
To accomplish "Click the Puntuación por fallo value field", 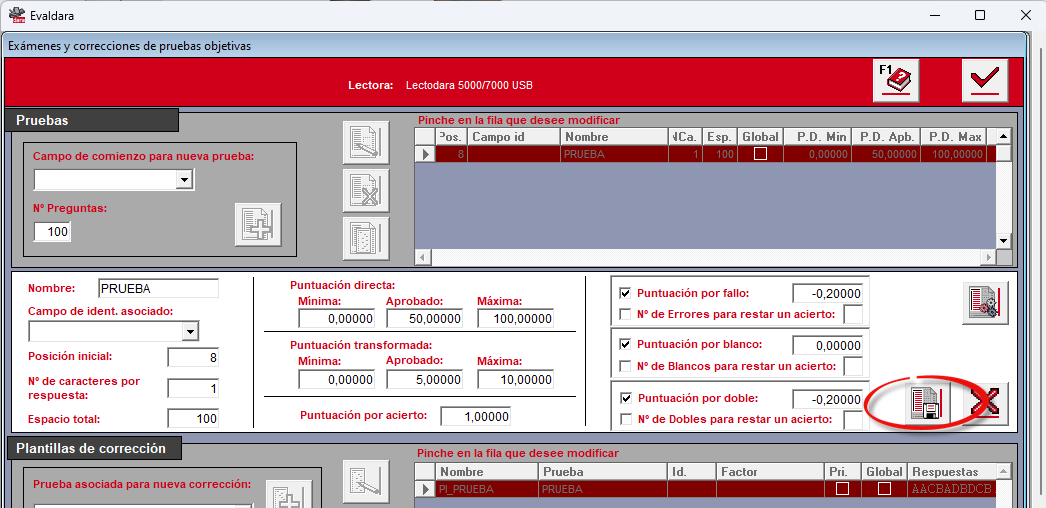I will 827,293.
